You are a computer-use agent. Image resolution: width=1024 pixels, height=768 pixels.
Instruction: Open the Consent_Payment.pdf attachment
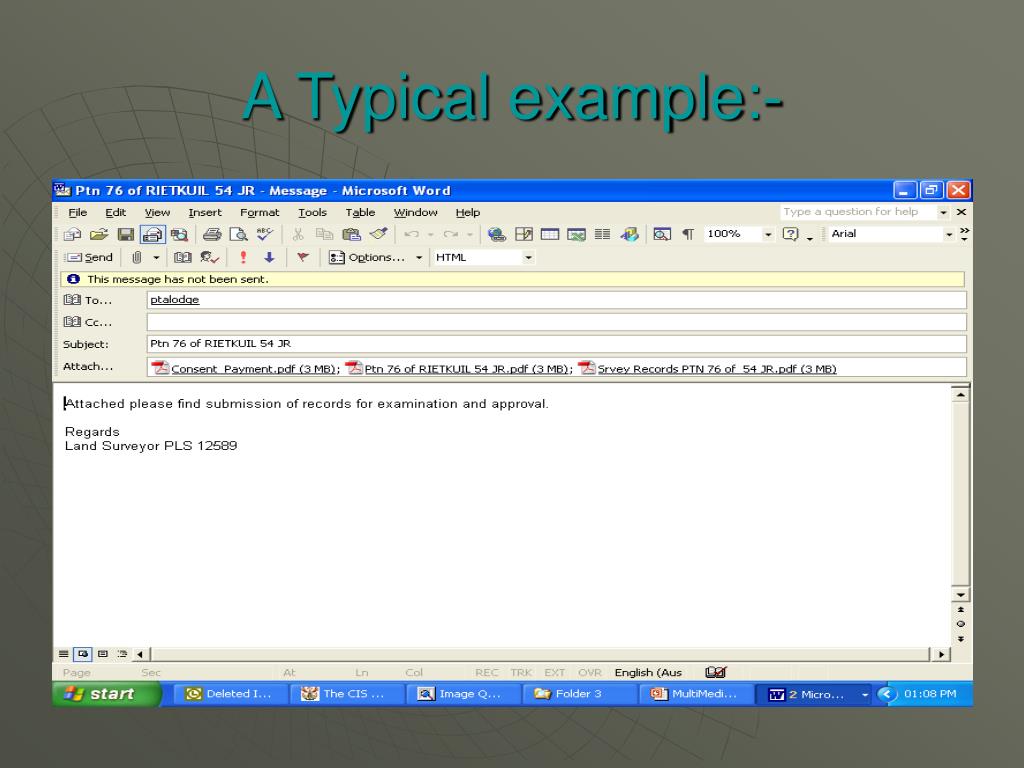[x=245, y=368]
